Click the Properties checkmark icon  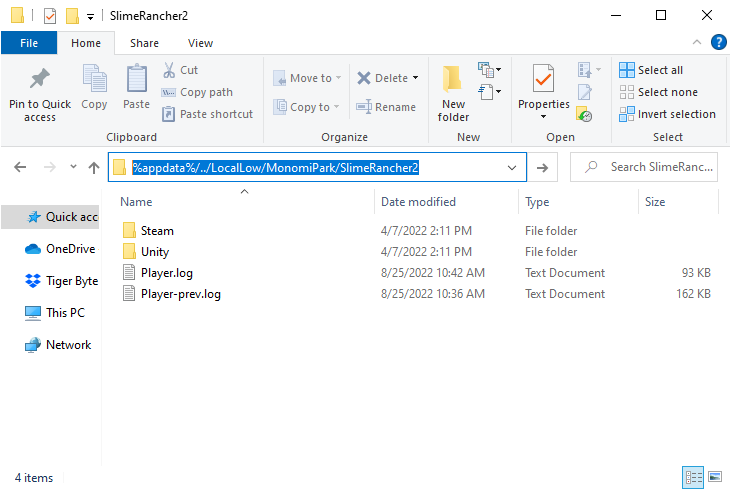(544, 78)
